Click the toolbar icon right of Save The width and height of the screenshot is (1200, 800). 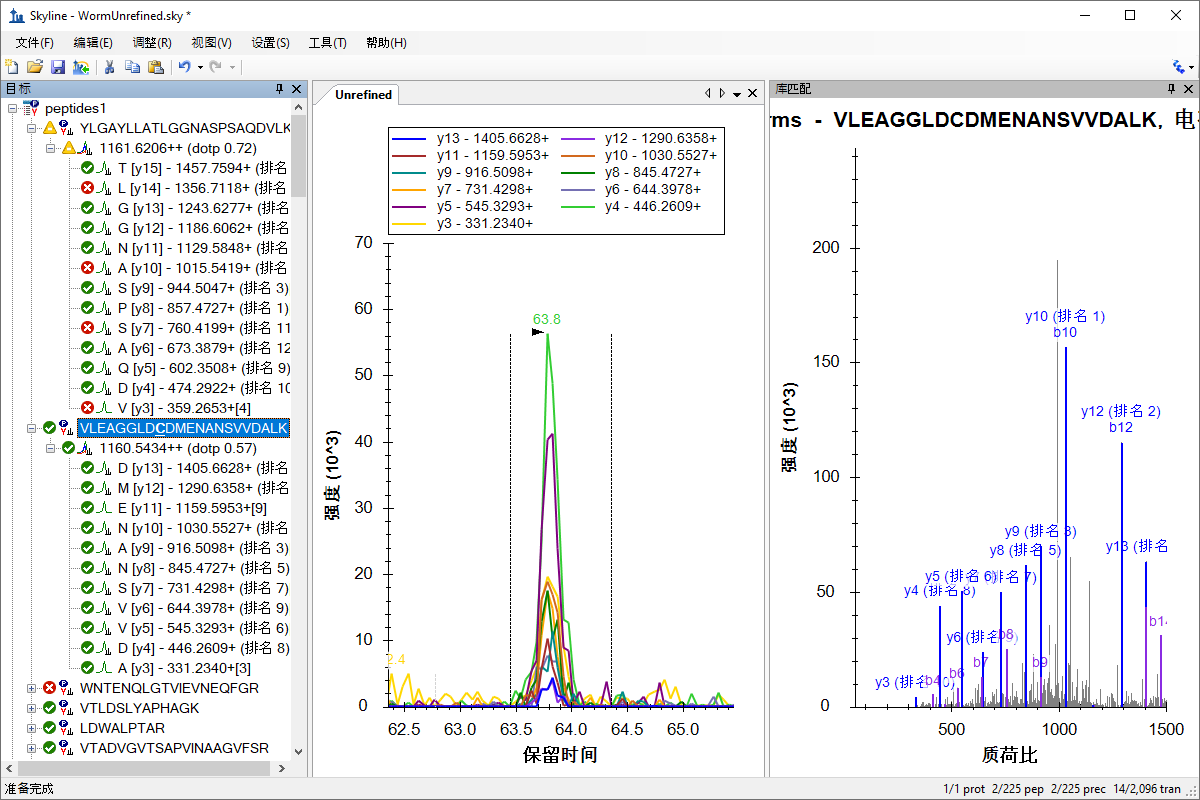click(x=81, y=67)
